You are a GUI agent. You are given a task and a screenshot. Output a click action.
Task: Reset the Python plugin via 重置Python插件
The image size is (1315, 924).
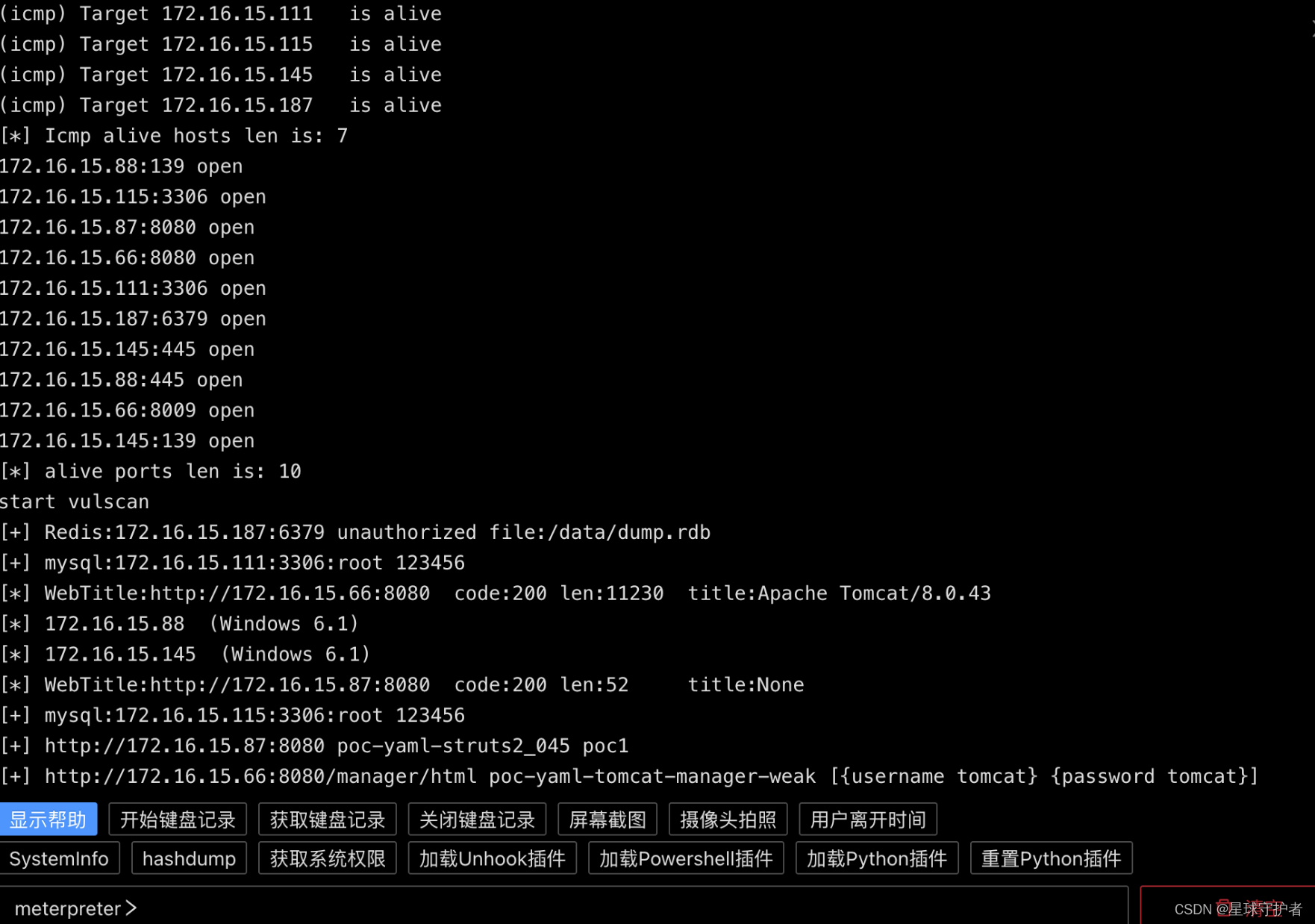(1050, 858)
